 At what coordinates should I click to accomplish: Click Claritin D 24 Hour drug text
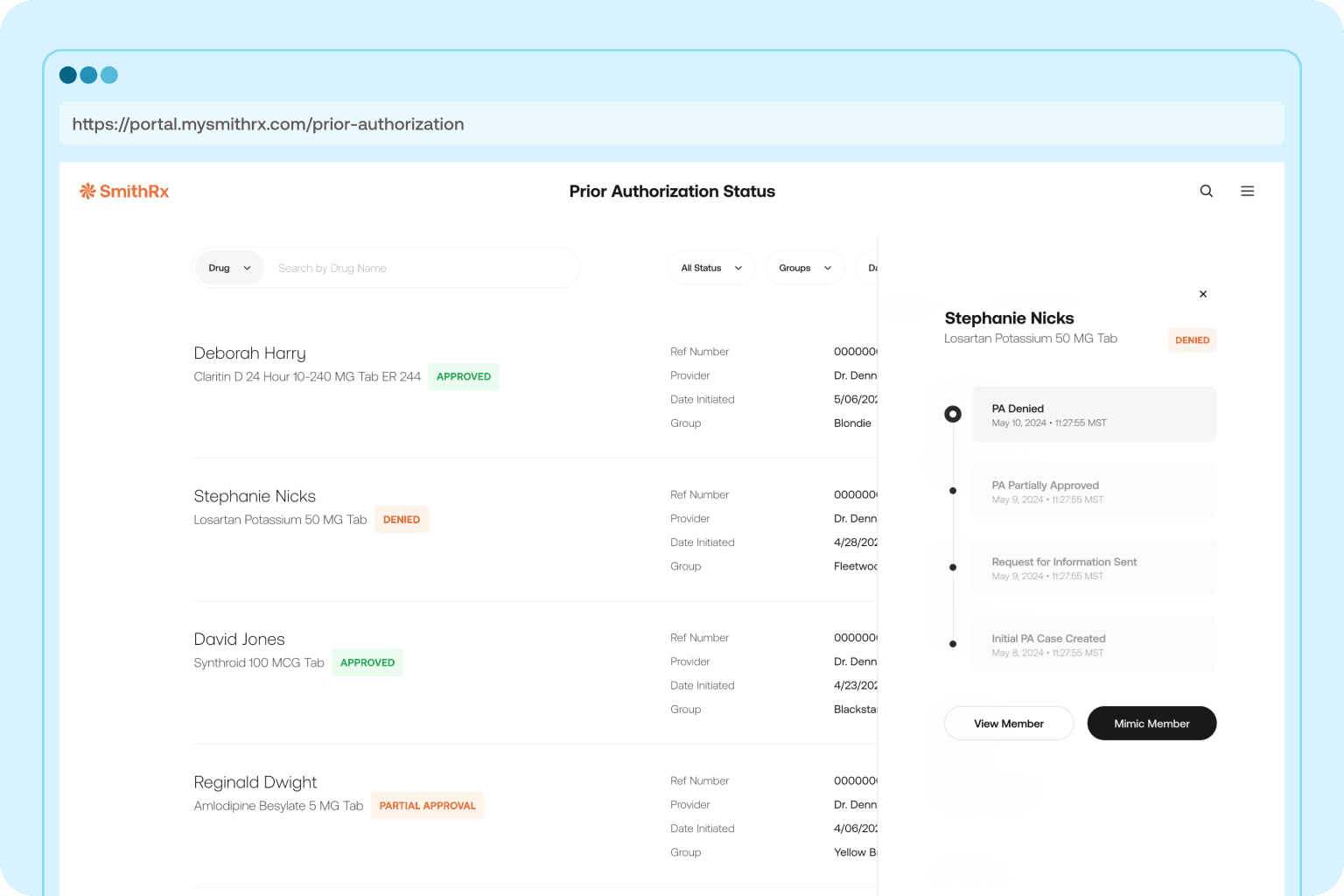tap(307, 376)
